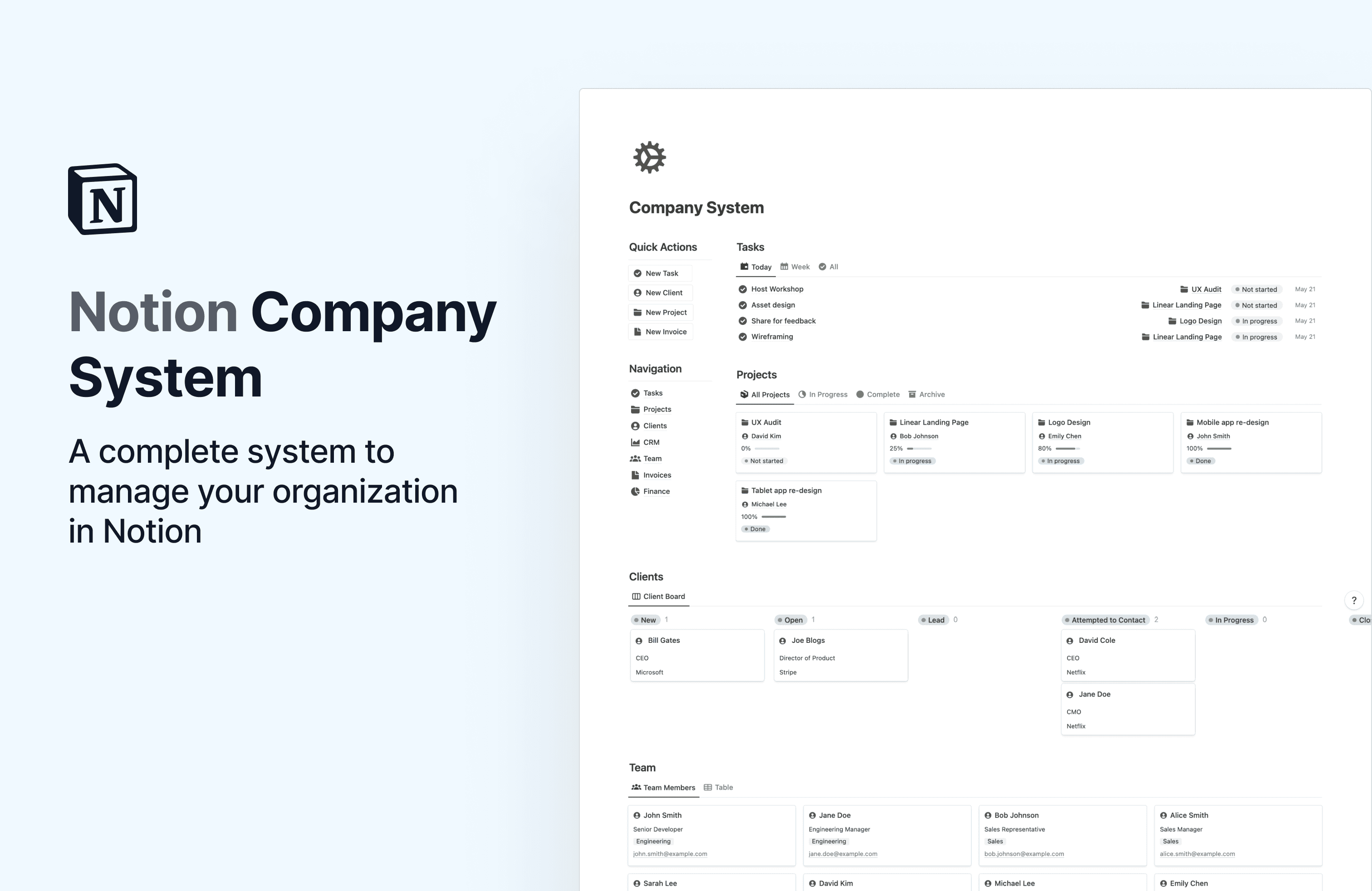The image size is (1372, 891).
Task: Click the New Invoice quick action icon
Action: click(638, 331)
